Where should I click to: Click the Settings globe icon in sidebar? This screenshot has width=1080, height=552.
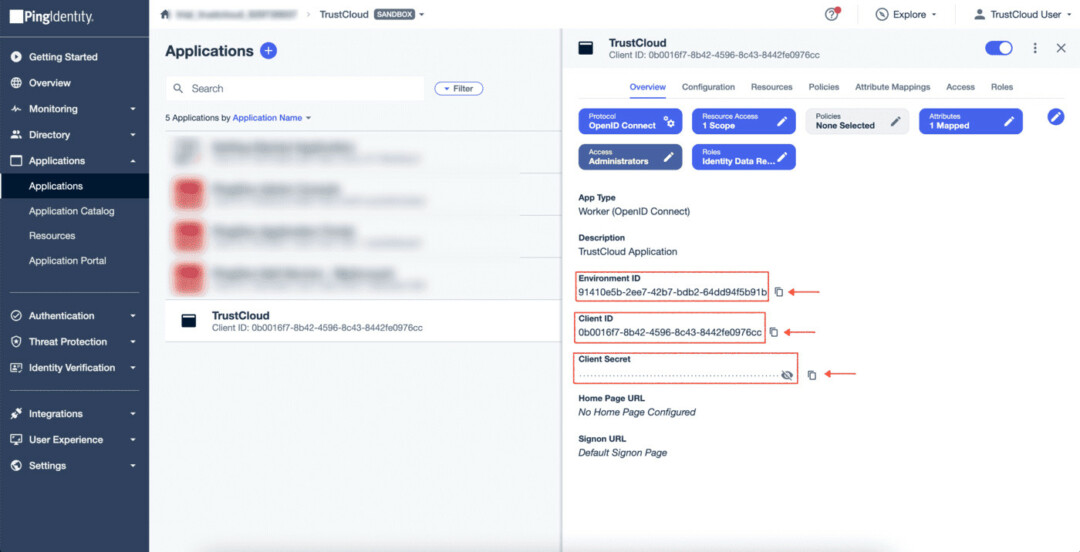[x=17, y=466]
